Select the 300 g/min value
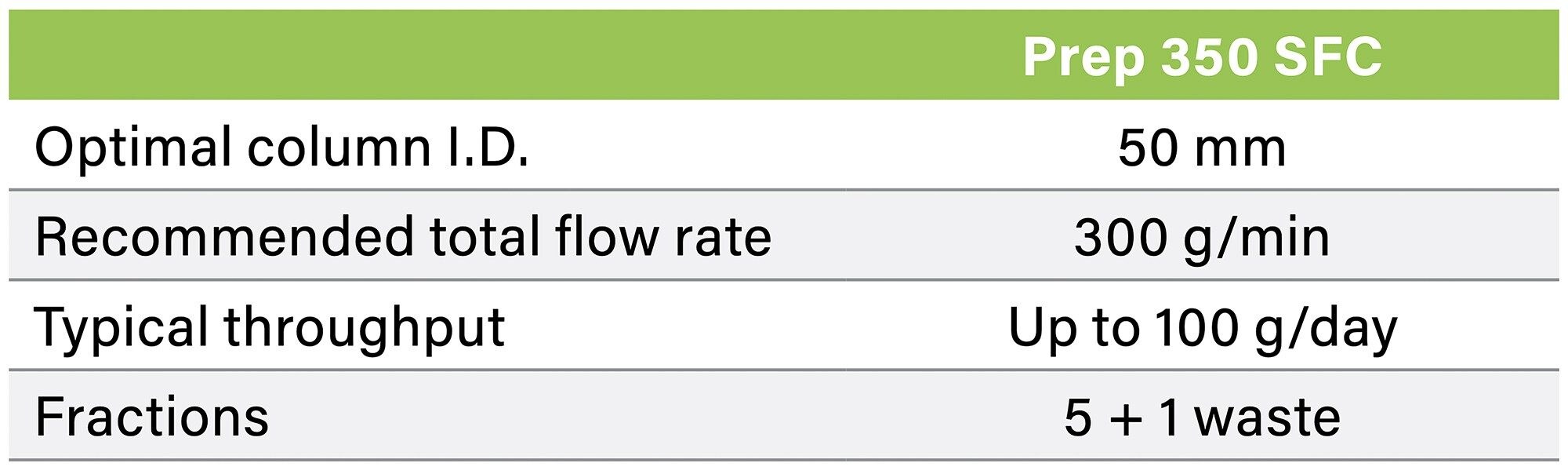Viewport: 1568px width, 474px height. click(1202, 239)
